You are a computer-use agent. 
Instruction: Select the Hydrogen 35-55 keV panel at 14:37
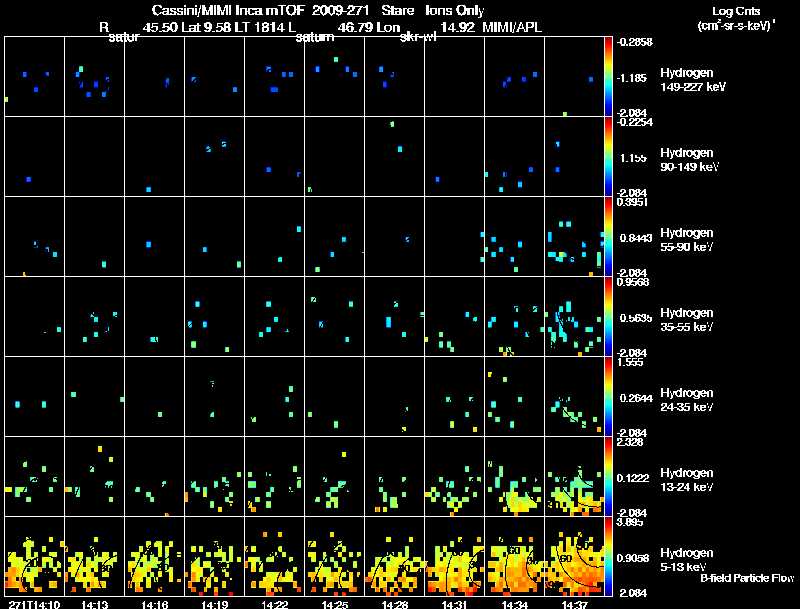[x=574, y=316]
